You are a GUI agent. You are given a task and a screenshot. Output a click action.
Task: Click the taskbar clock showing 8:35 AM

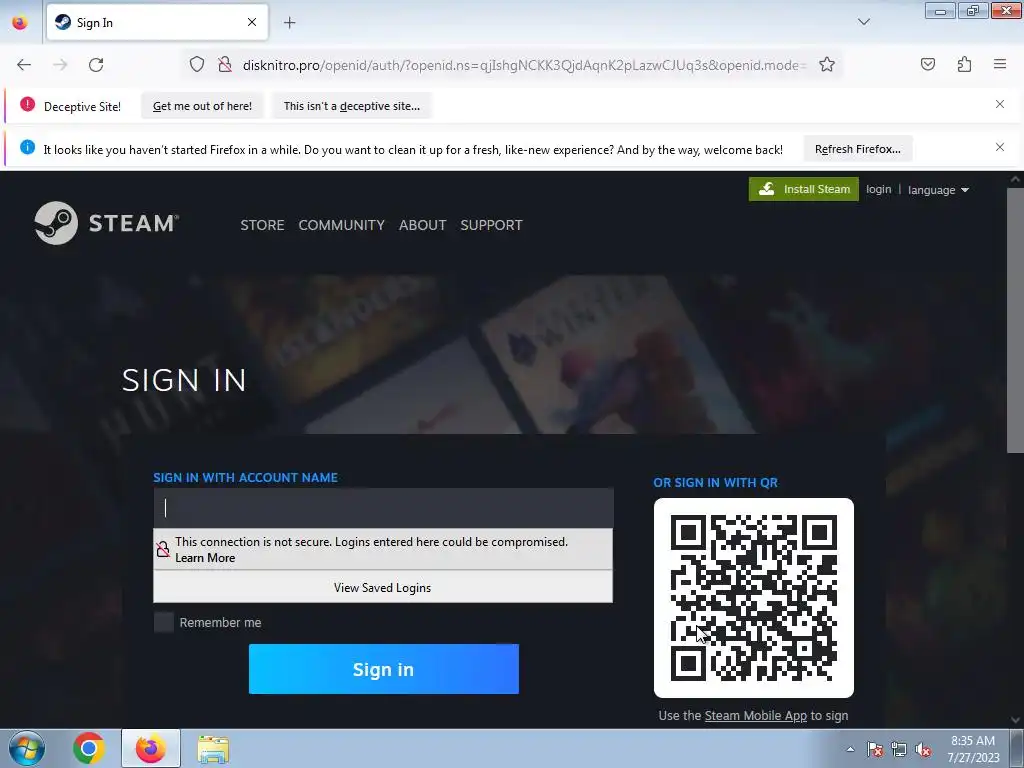click(x=973, y=749)
